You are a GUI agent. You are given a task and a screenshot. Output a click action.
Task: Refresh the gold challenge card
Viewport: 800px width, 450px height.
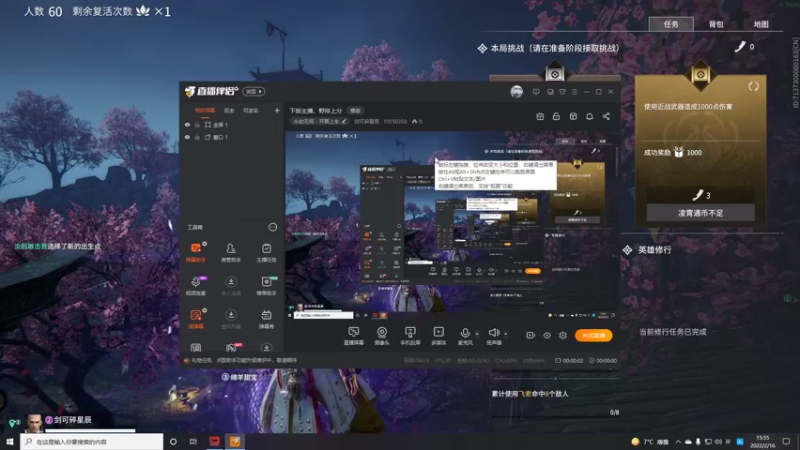pyautogui.click(x=754, y=86)
